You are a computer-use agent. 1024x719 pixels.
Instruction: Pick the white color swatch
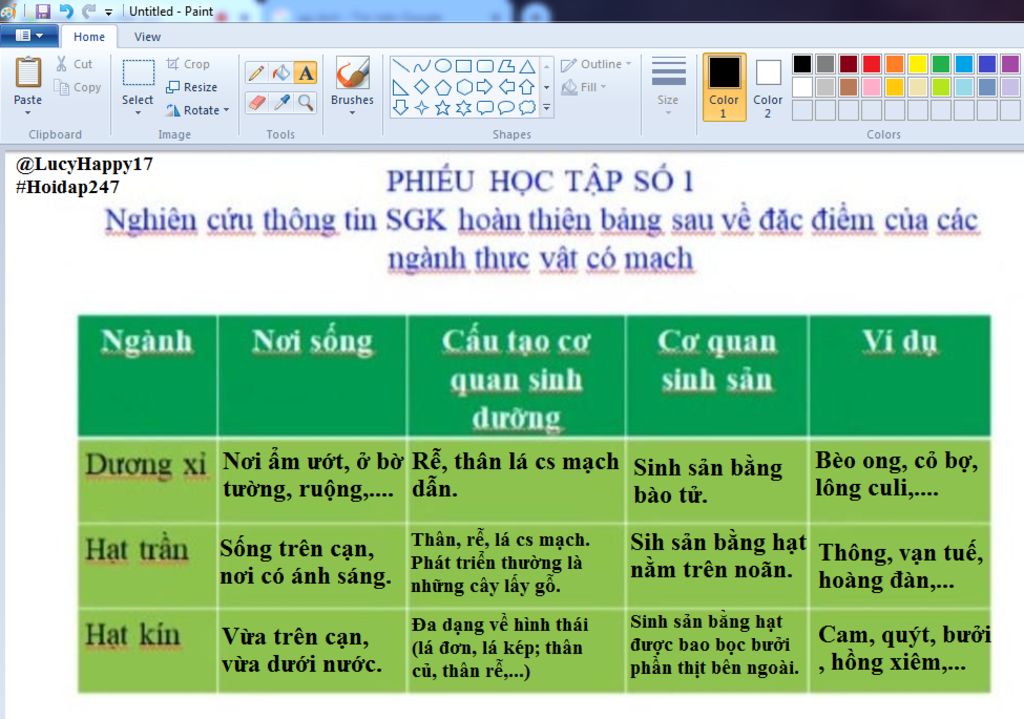[803, 87]
